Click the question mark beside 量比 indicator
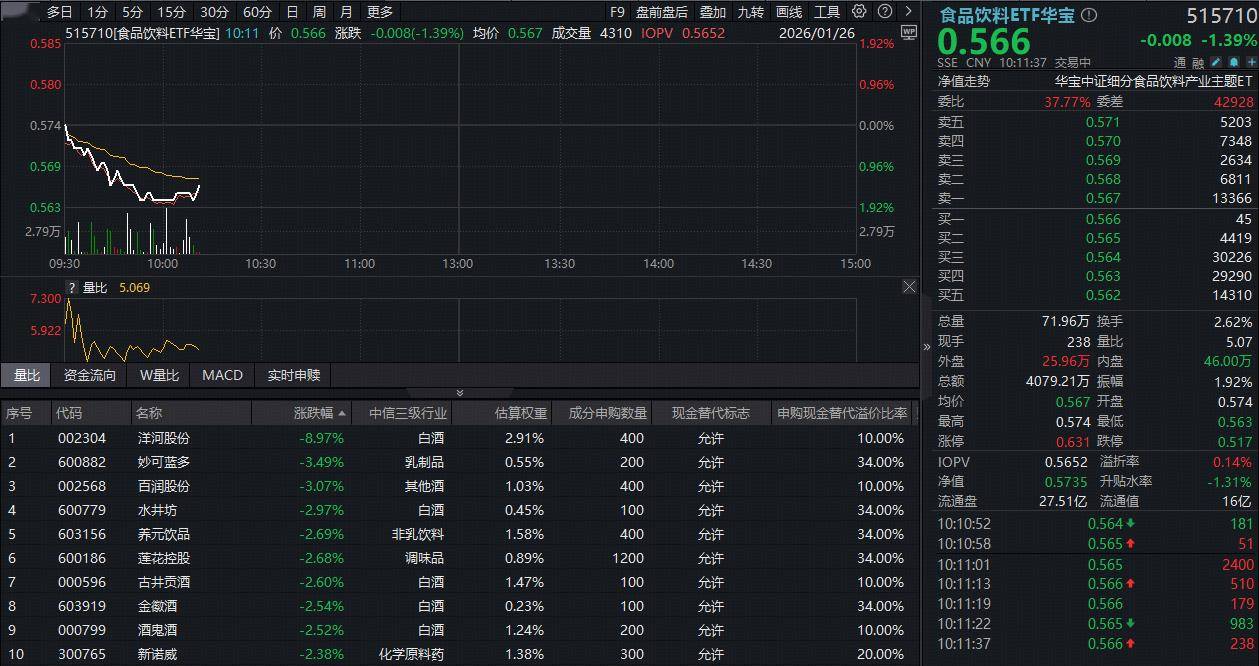This screenshot has height=666, width=1259. point(72,288)
